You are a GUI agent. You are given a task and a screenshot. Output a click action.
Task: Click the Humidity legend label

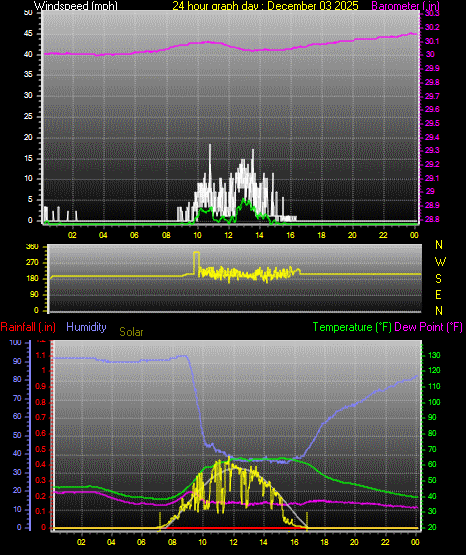click(x=86, y=327)
